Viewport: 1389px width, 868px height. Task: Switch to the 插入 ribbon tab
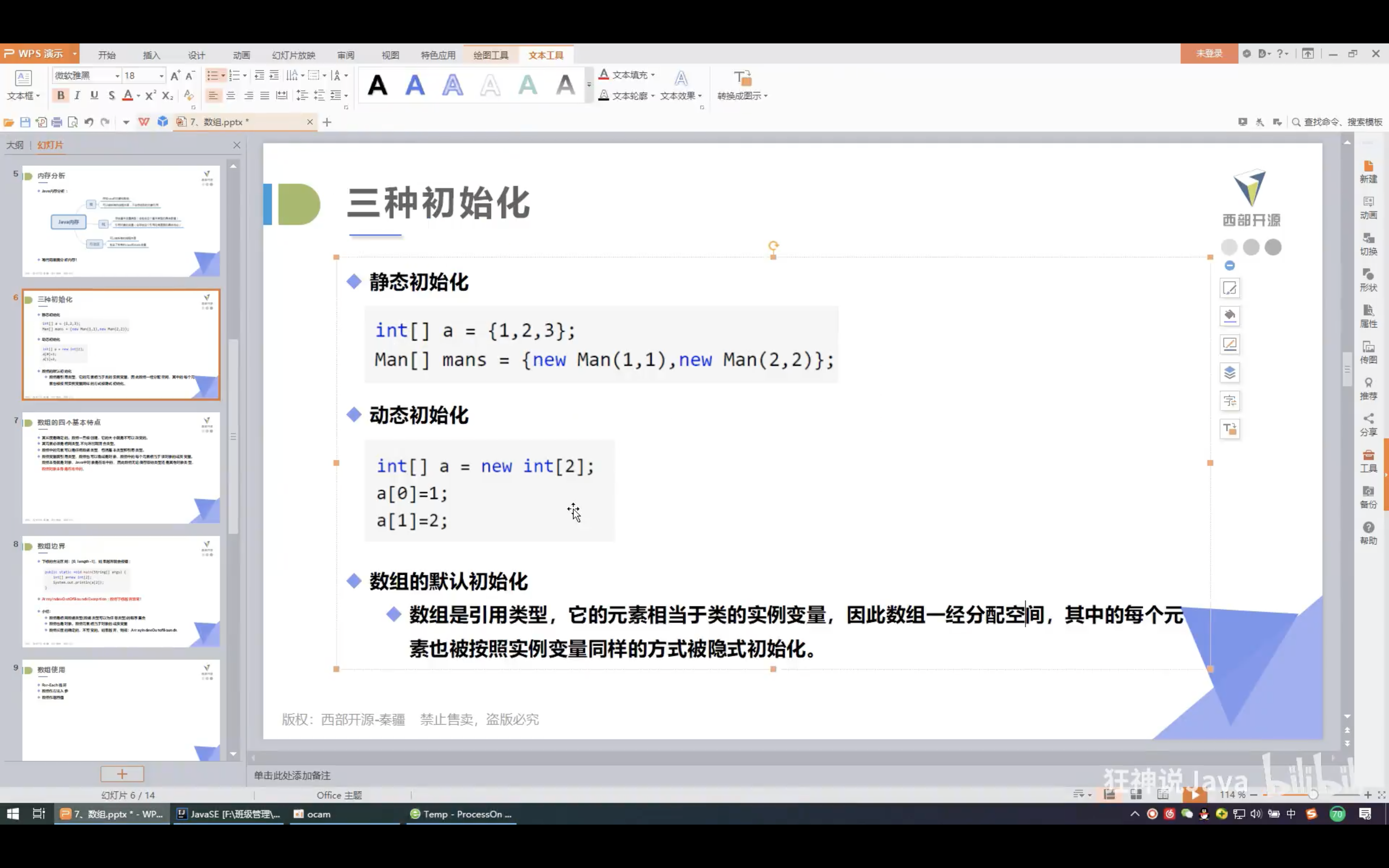(151, 55)
